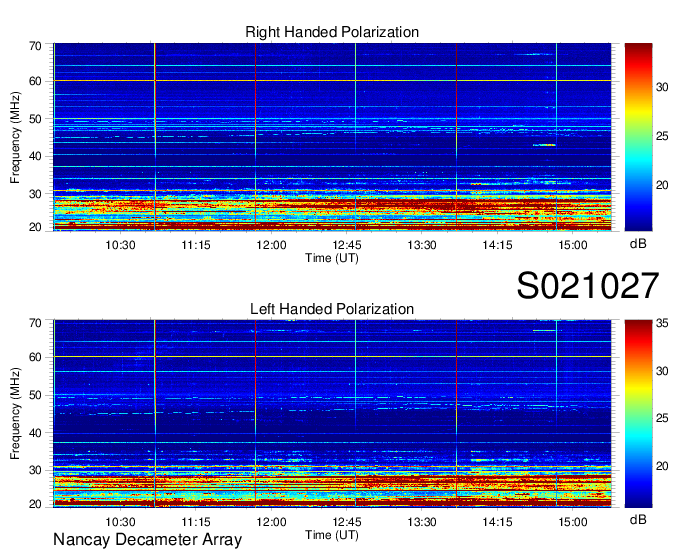The image size is (680, 552).
Task: Click the 20 frequency label on bottom plot
Action: tap(35, 504)
